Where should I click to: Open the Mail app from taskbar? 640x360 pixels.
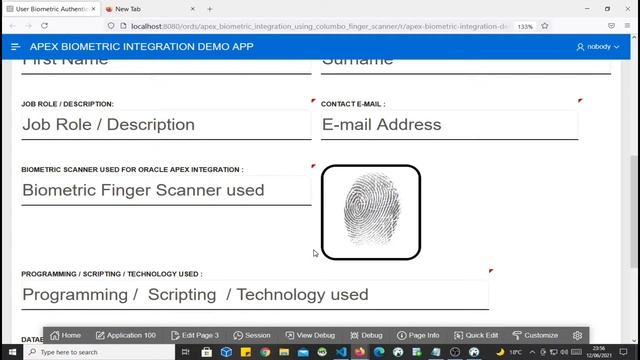pyautogui.click(x=303, y=352)
